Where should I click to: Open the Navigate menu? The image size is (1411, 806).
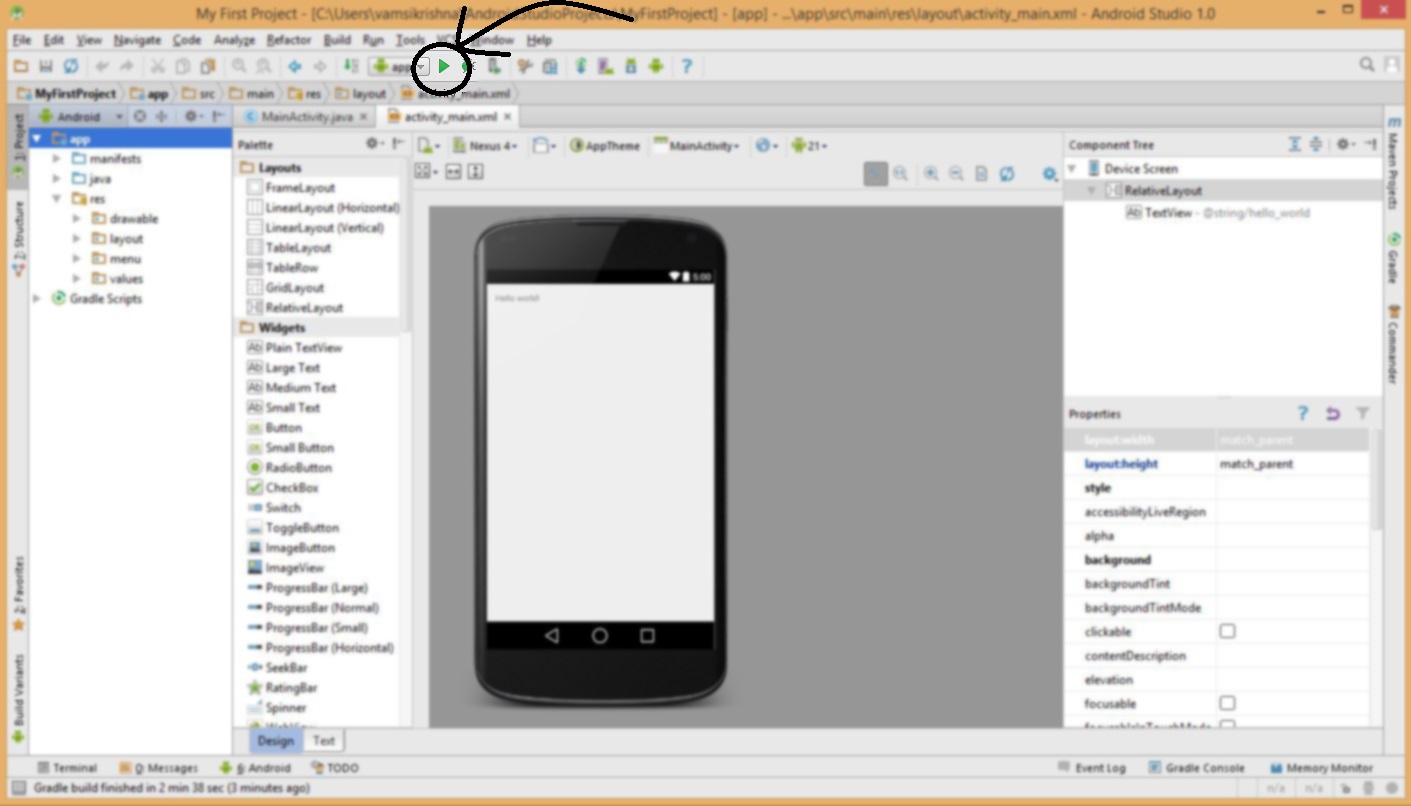click(137, 40)
